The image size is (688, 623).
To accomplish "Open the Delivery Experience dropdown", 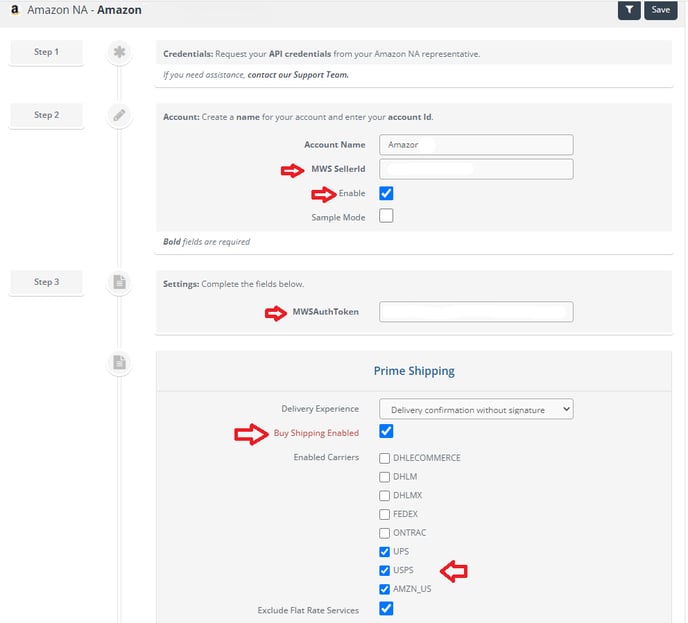I will pyautogui.click(x=476, y=409).
